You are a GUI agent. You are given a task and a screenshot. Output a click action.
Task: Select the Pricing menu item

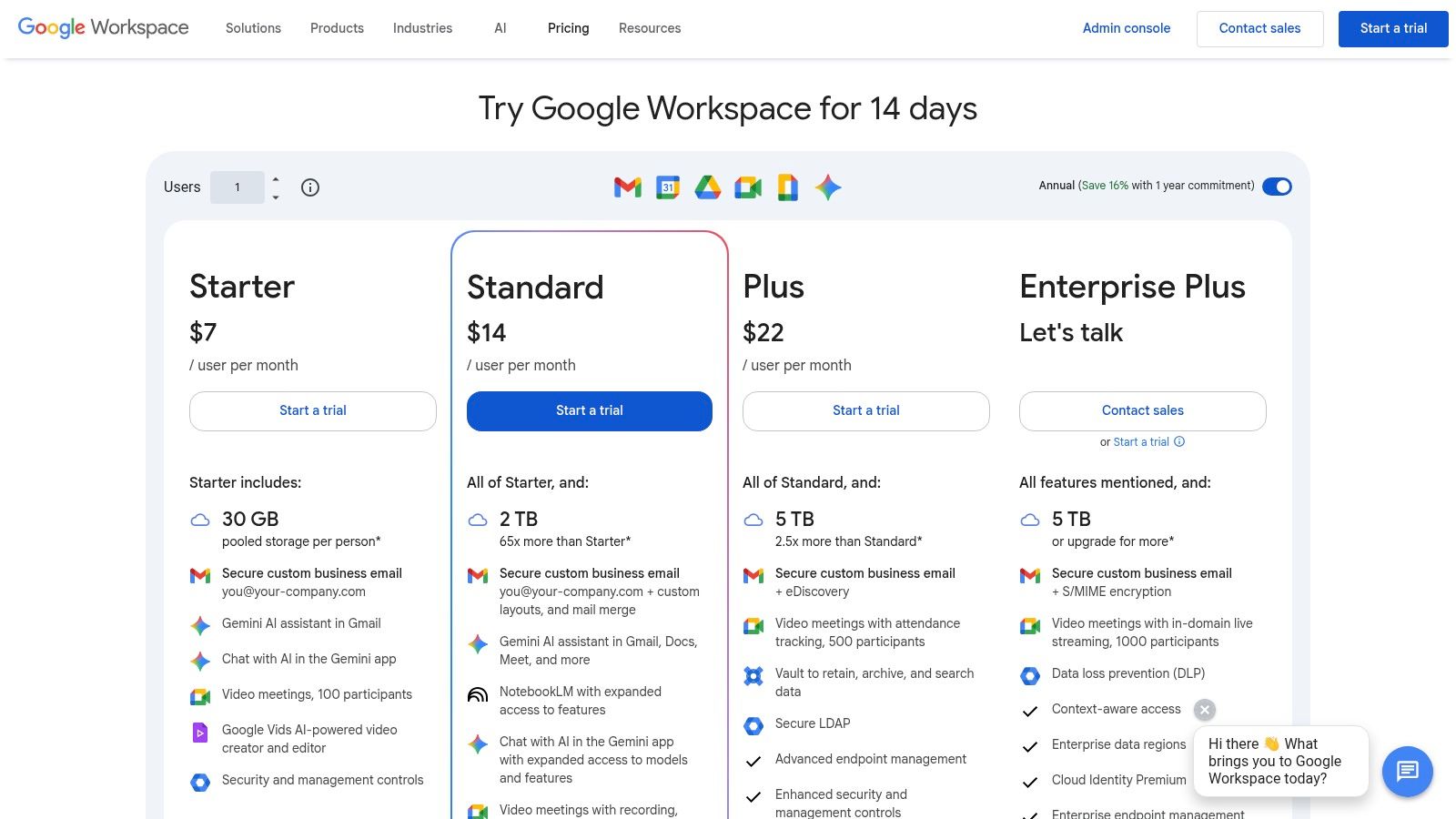pos(568,28)
